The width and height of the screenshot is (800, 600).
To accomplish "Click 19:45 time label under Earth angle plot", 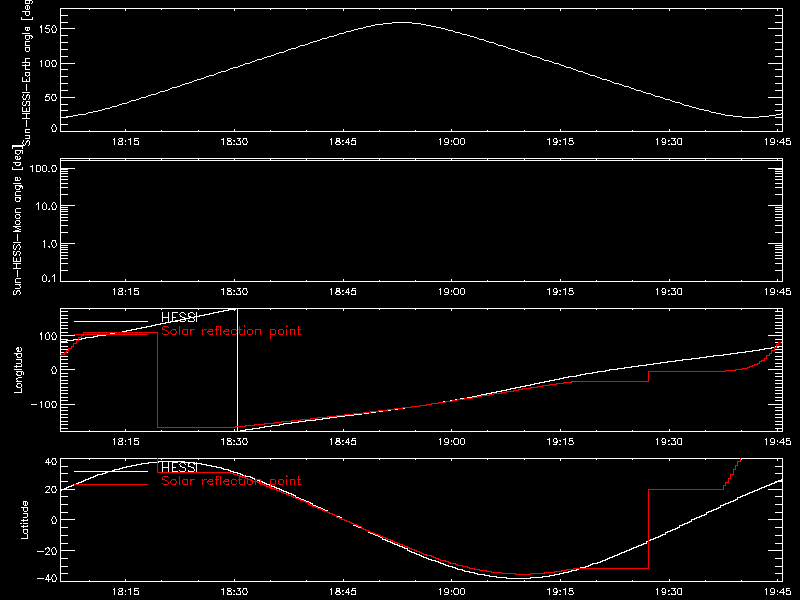I will [x=778, y=141].
